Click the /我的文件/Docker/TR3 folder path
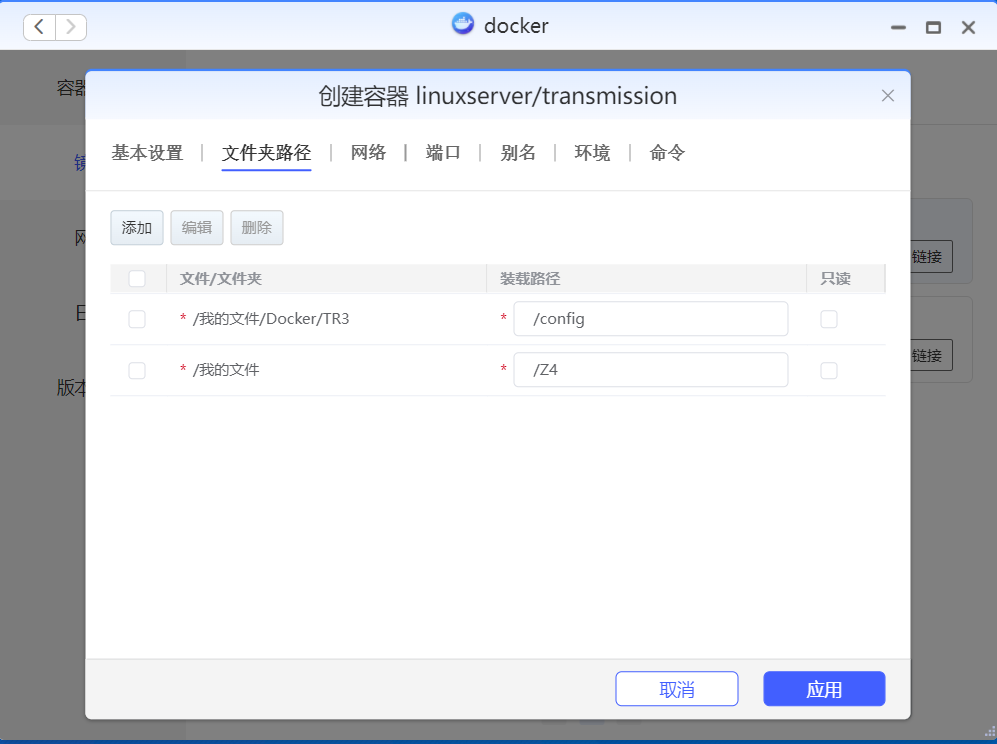The height and width of the screenshot is (744, 997). pyautogui.click(x=271, y=319)
